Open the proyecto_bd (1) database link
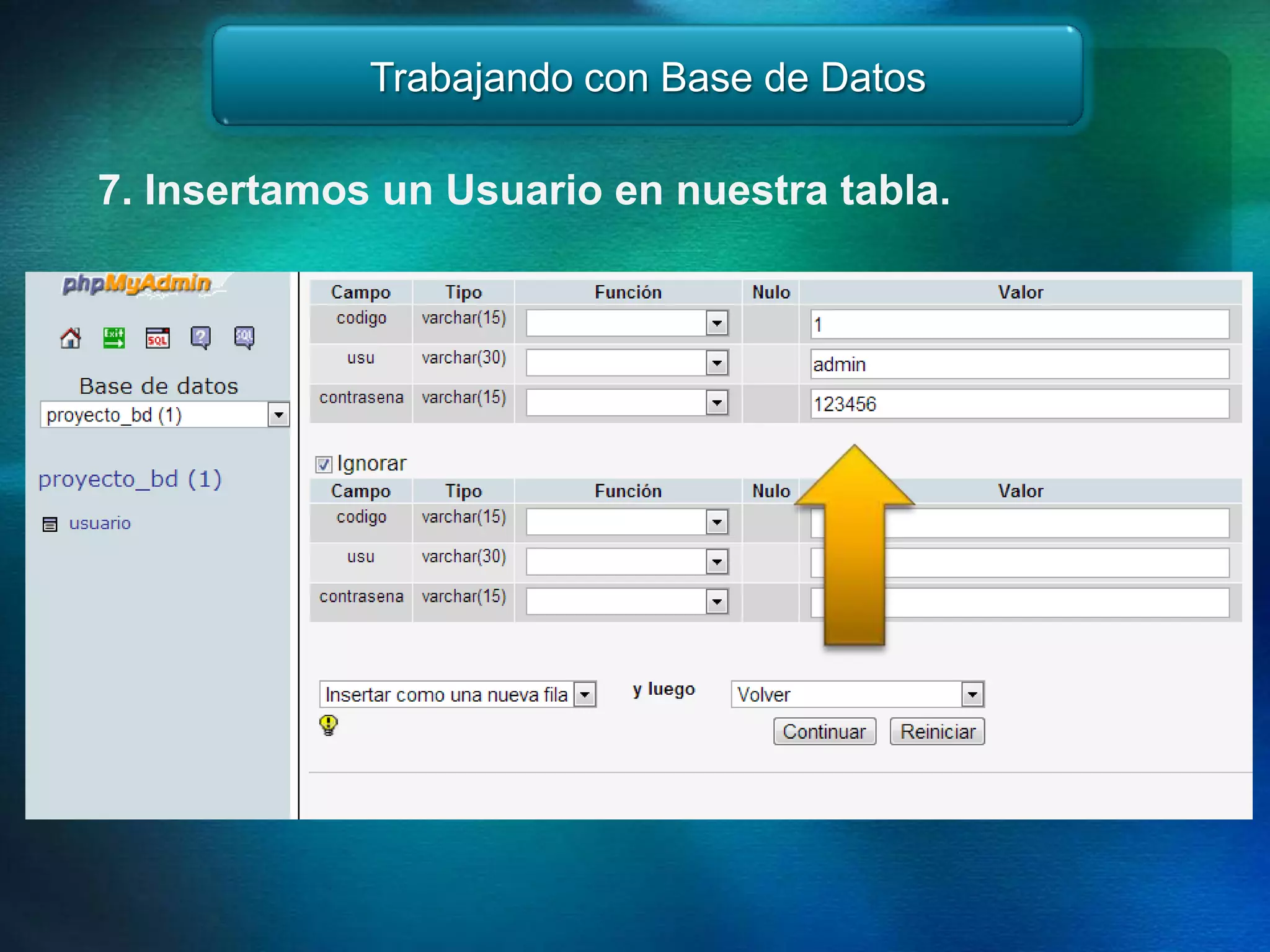 coord(130,479)
